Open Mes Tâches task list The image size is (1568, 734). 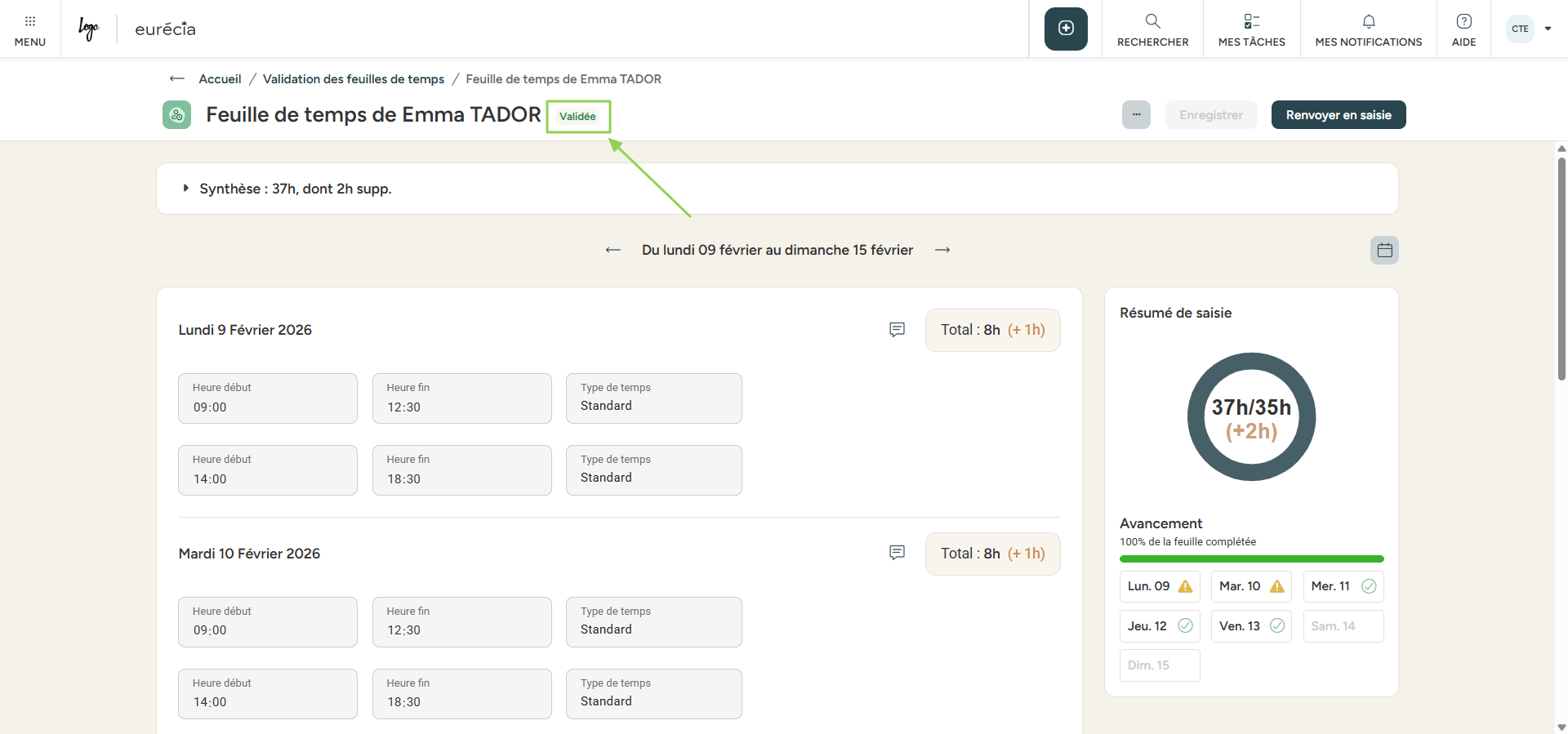coord(1251,29)
